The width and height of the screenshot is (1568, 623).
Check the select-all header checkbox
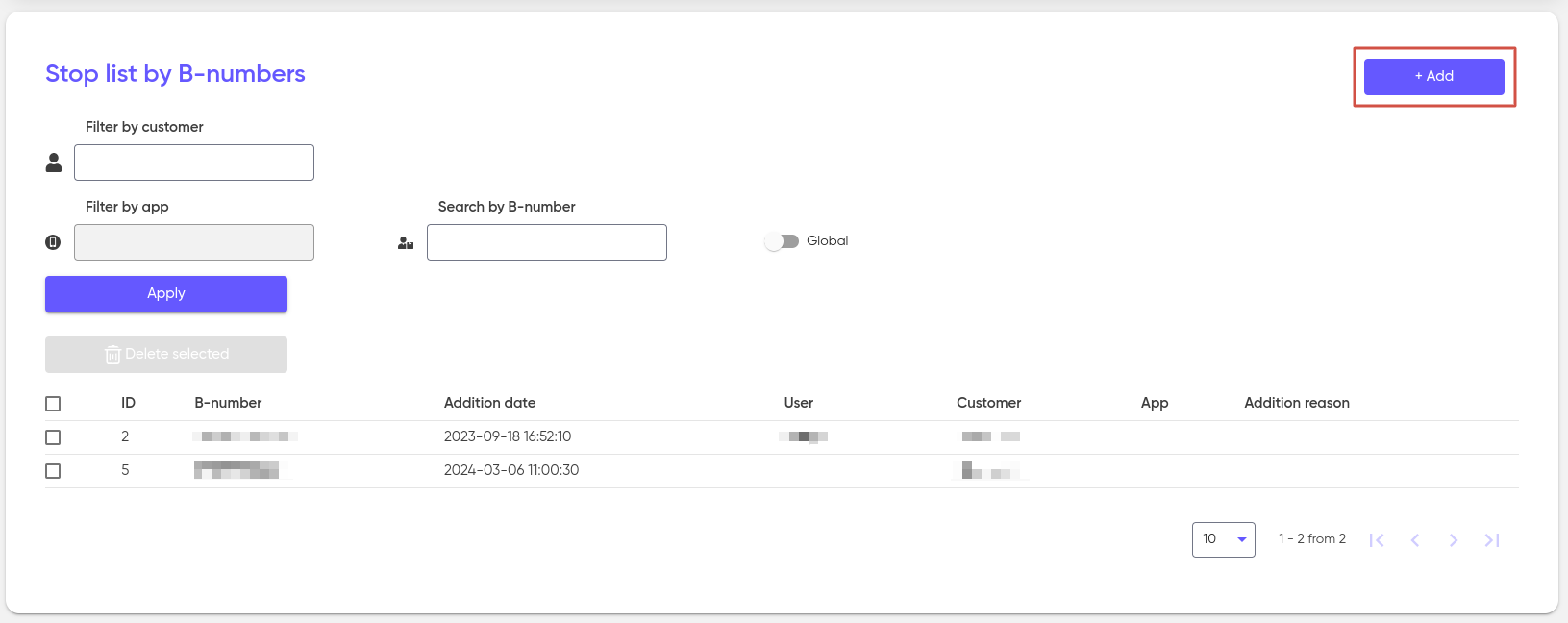tap(53, 404)
